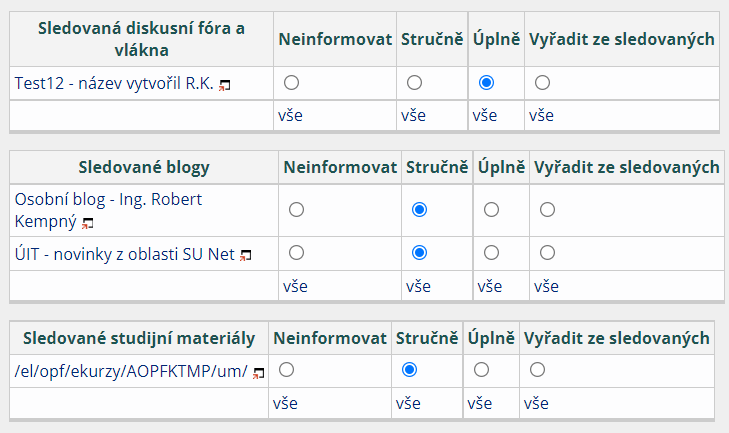
Task: Set ÚIT novinky to Neinformovat
Action: coord(296,253)
